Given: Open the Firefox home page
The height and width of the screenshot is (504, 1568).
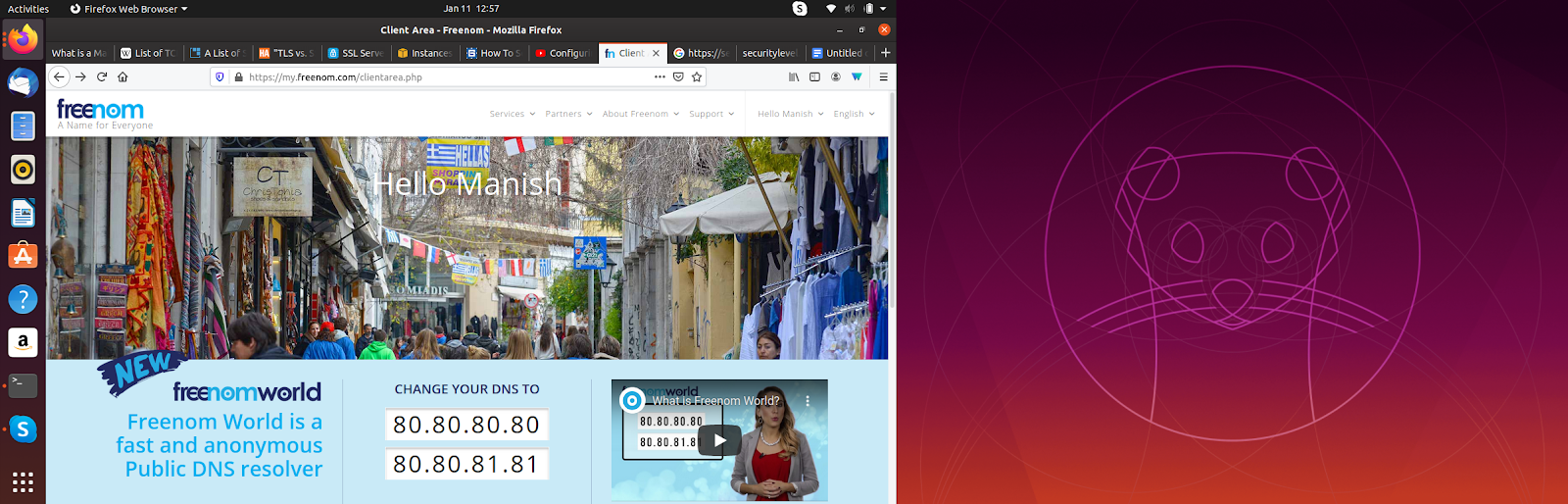Looking at the screenshot, I should (122, 76).
